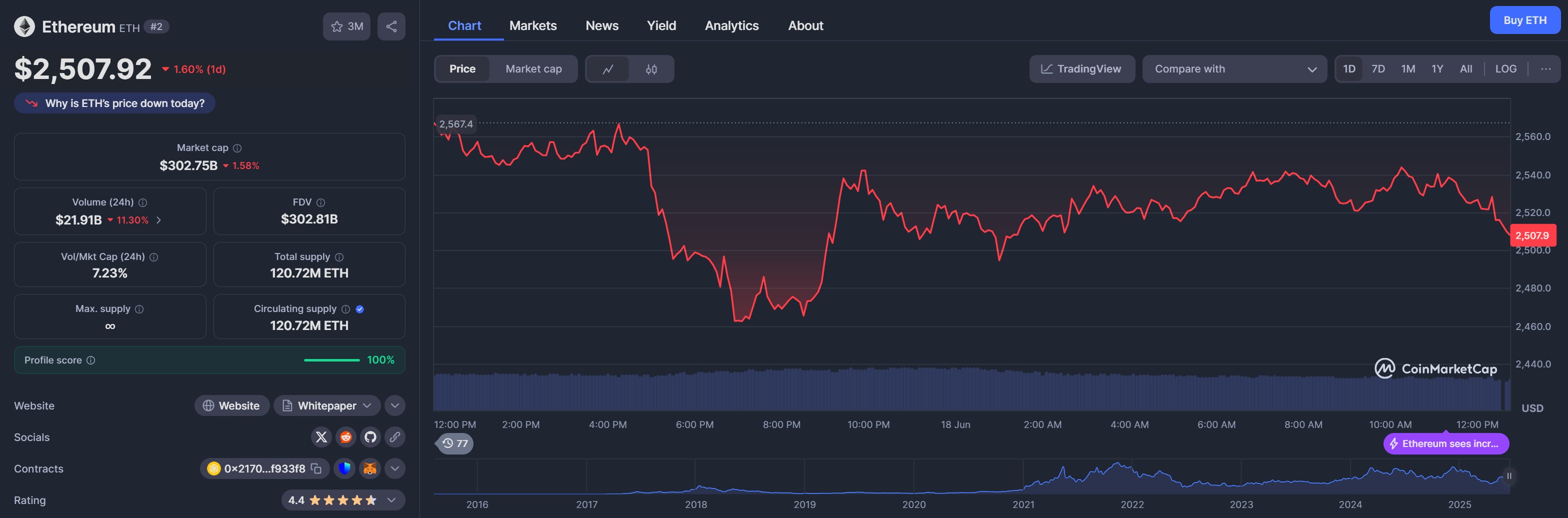Open volume (24h) details chevron arrow
The height and width of the screenshot is (518, 1568).
coord(159,220)
